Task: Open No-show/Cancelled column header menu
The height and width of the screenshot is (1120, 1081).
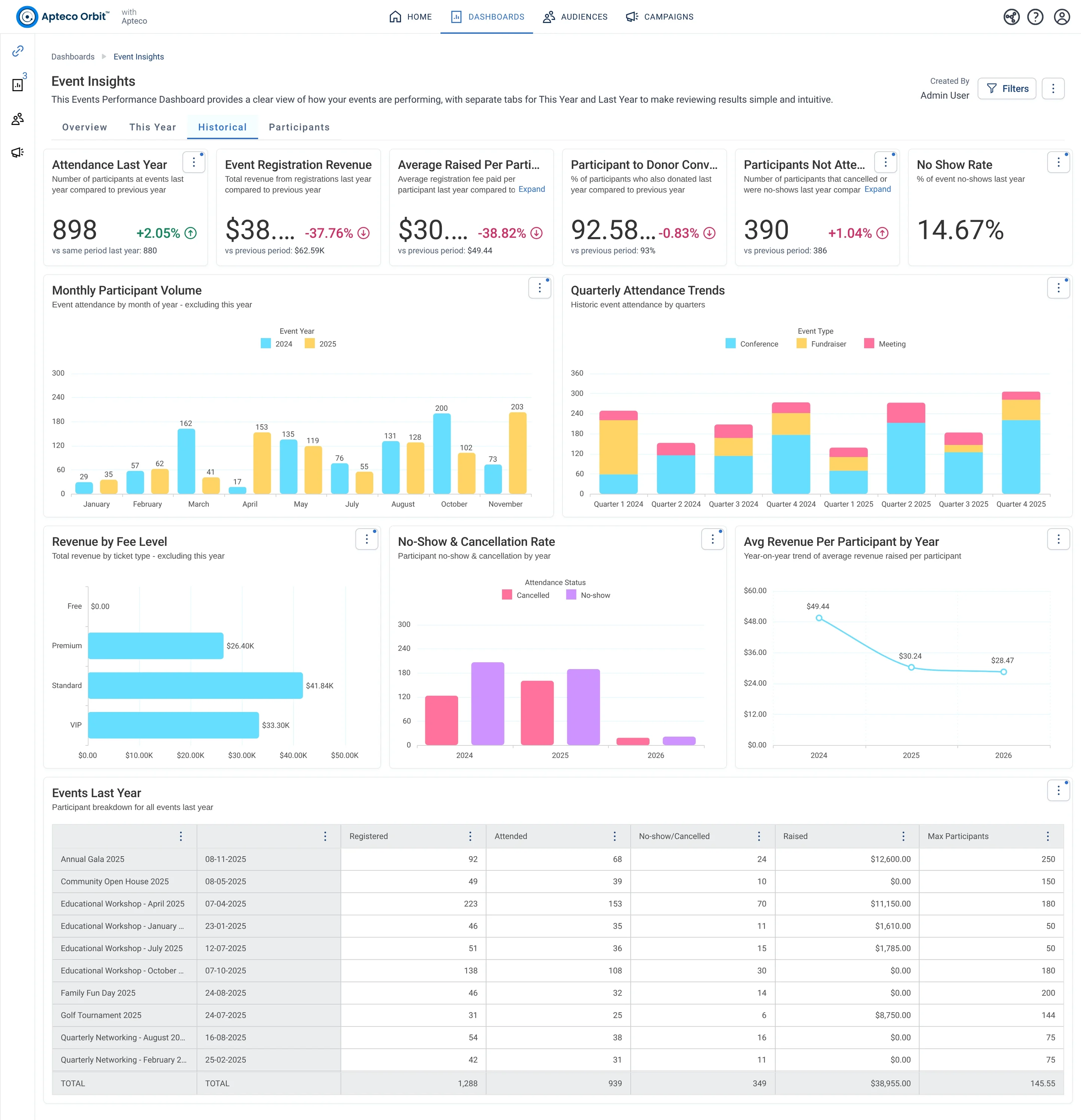Action: (x=759, y=836)
